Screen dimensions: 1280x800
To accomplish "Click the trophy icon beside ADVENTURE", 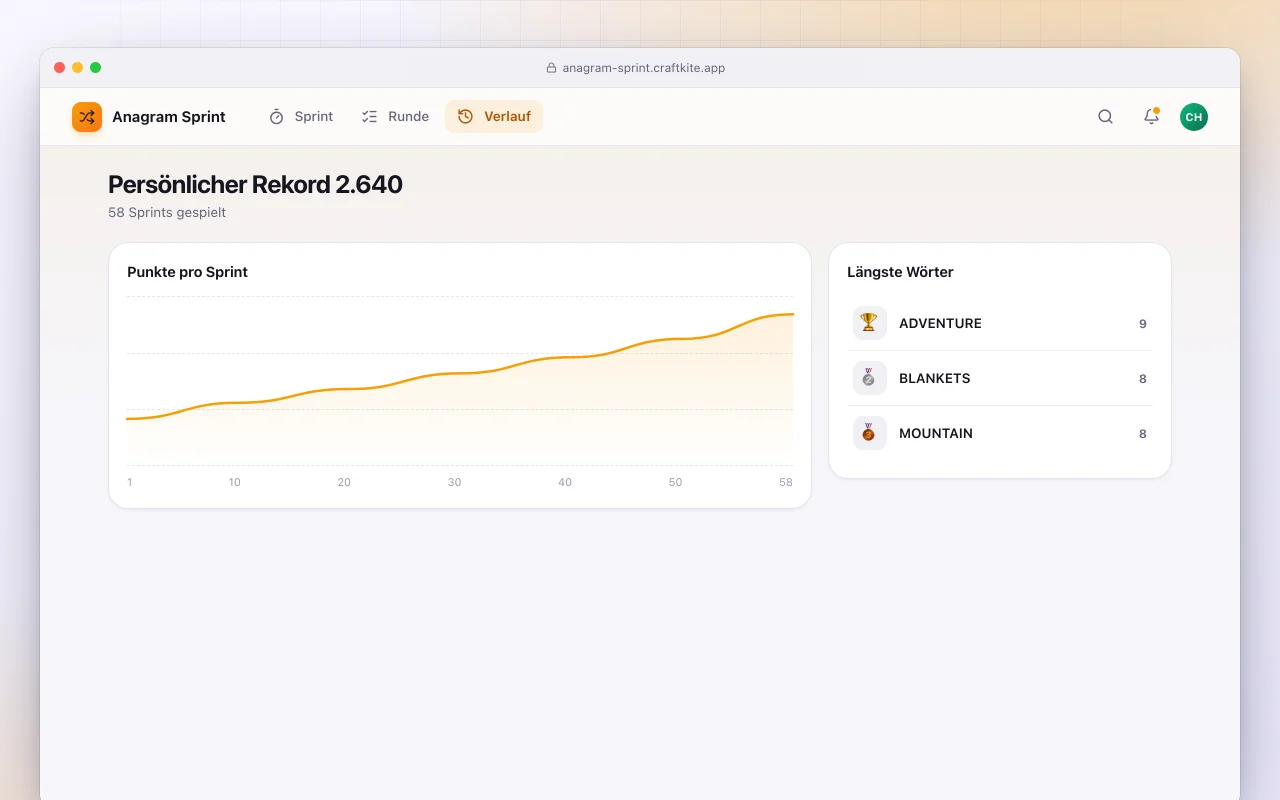I will coord(869,323).
